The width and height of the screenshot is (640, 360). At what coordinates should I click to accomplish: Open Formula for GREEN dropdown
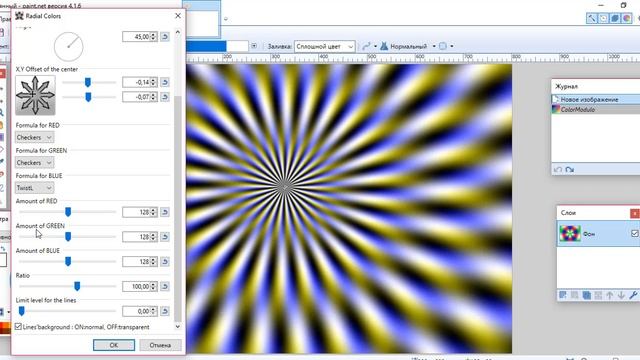click(x=35, y=163)
